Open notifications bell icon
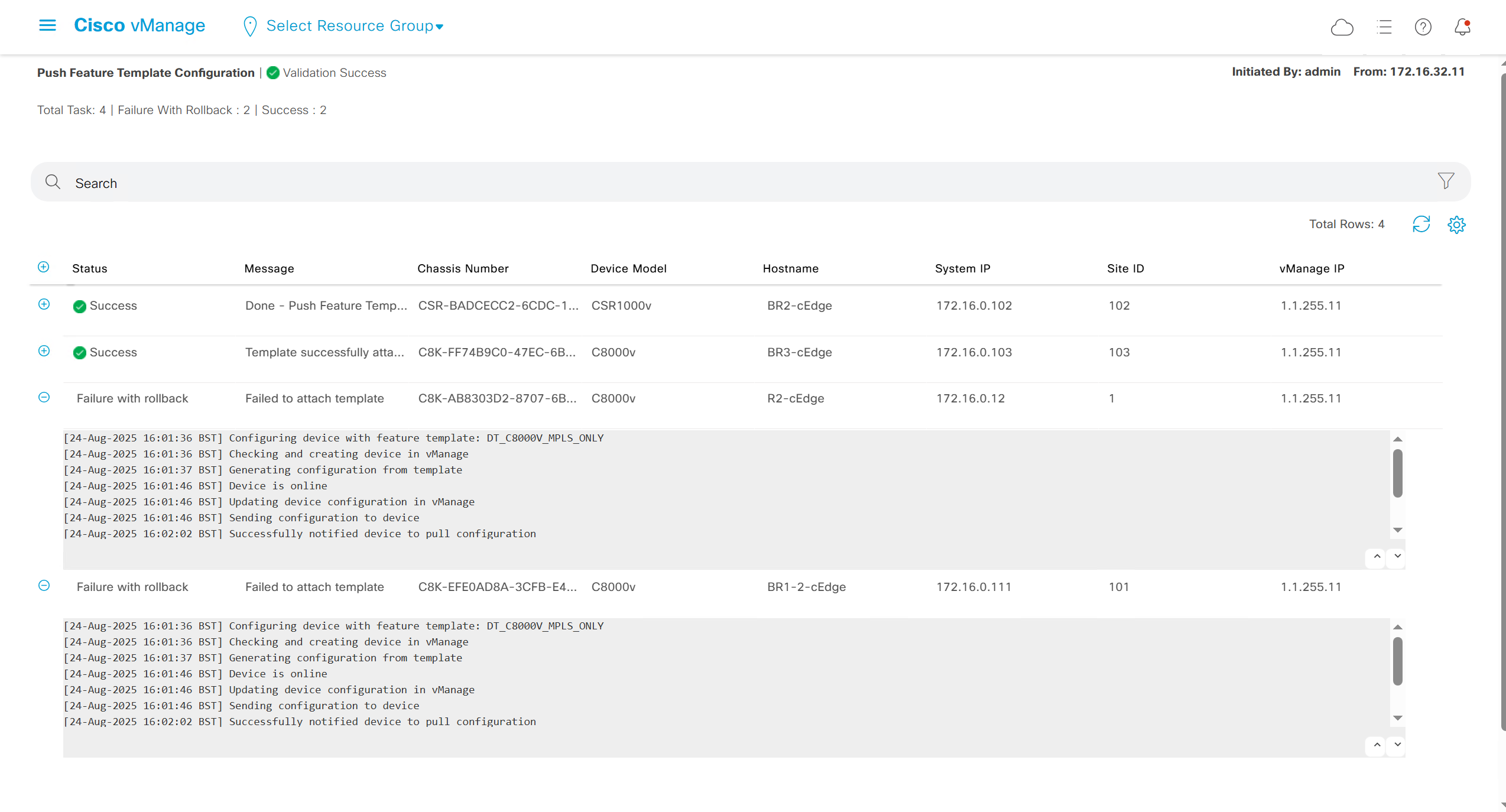 tap(1462, 27)
